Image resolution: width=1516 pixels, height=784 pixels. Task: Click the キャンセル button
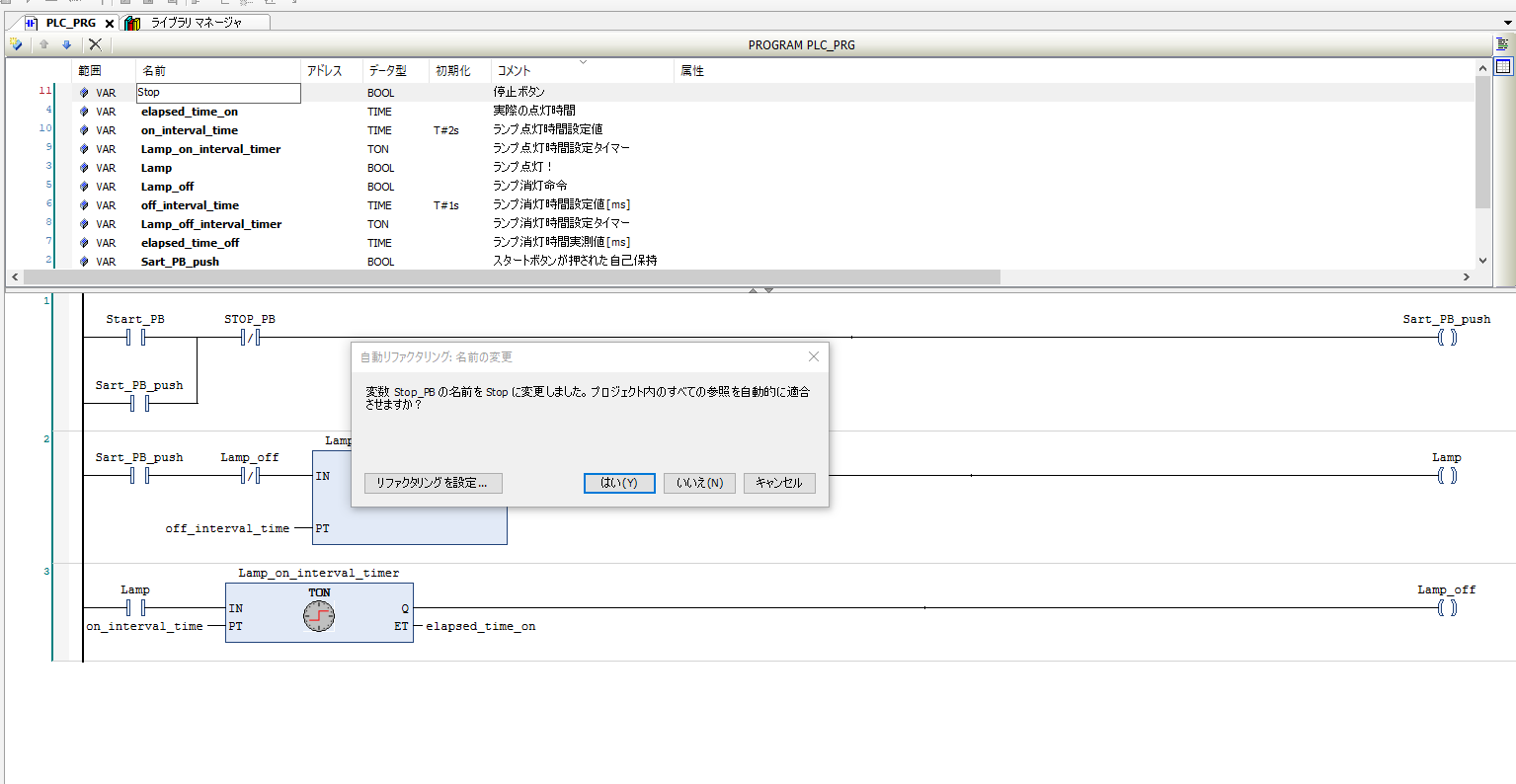tap(779, 483)
